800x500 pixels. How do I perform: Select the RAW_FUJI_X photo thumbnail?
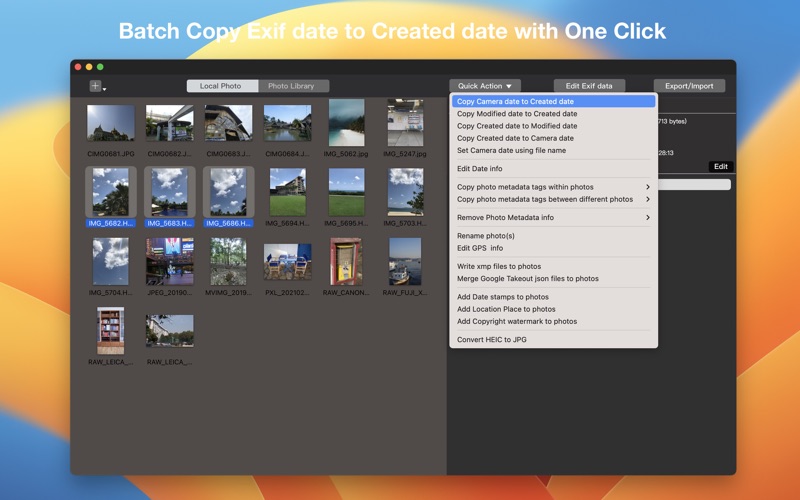(405, 262)
